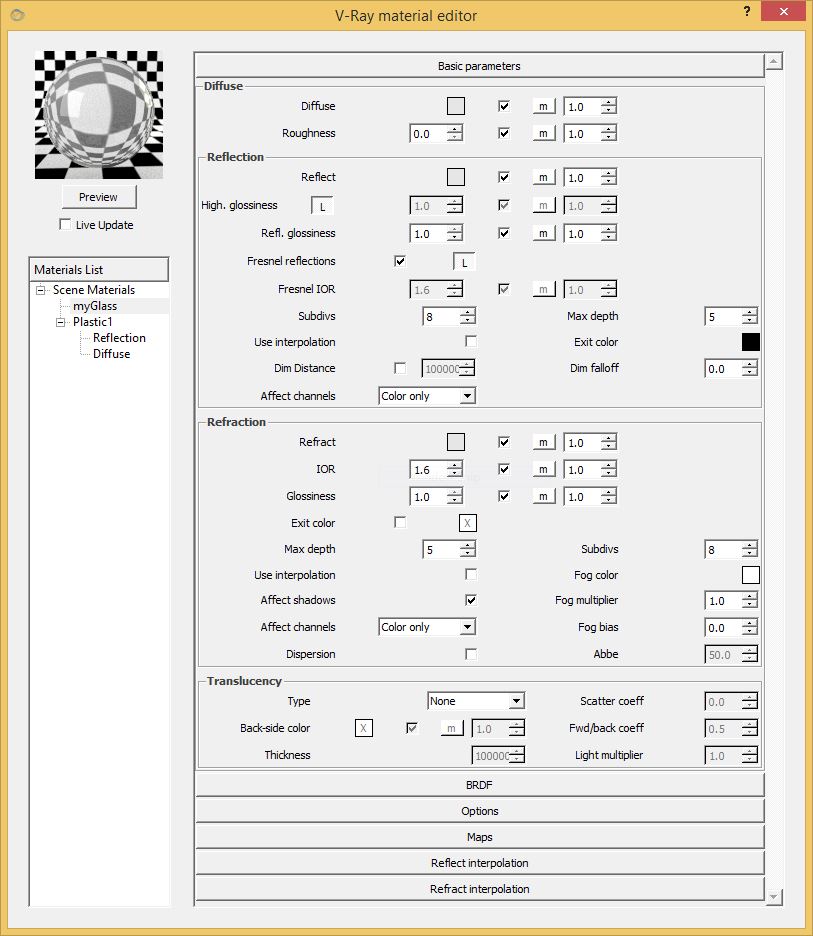The width and height of the screenshot is (813, 936).
Task: Click the scroll down arrow on the right
Action: 774,897
